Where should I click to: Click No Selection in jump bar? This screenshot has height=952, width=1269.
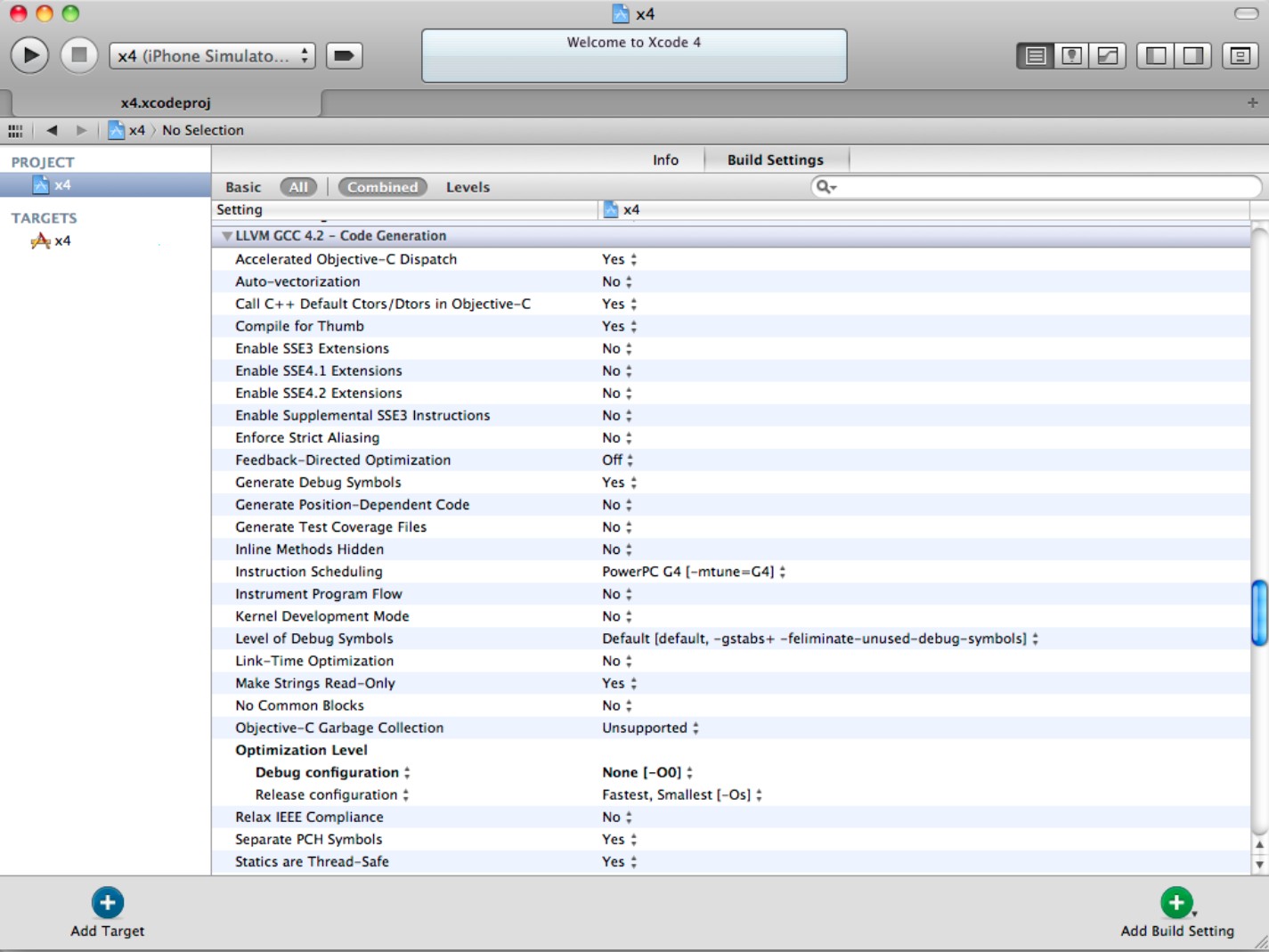tap(203, 130)
